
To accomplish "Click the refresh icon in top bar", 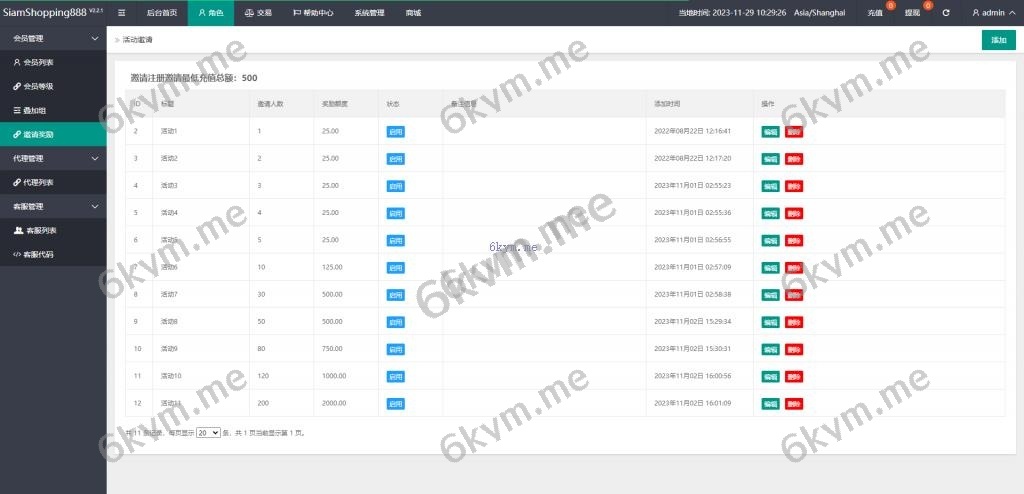I will click(946, 13).
